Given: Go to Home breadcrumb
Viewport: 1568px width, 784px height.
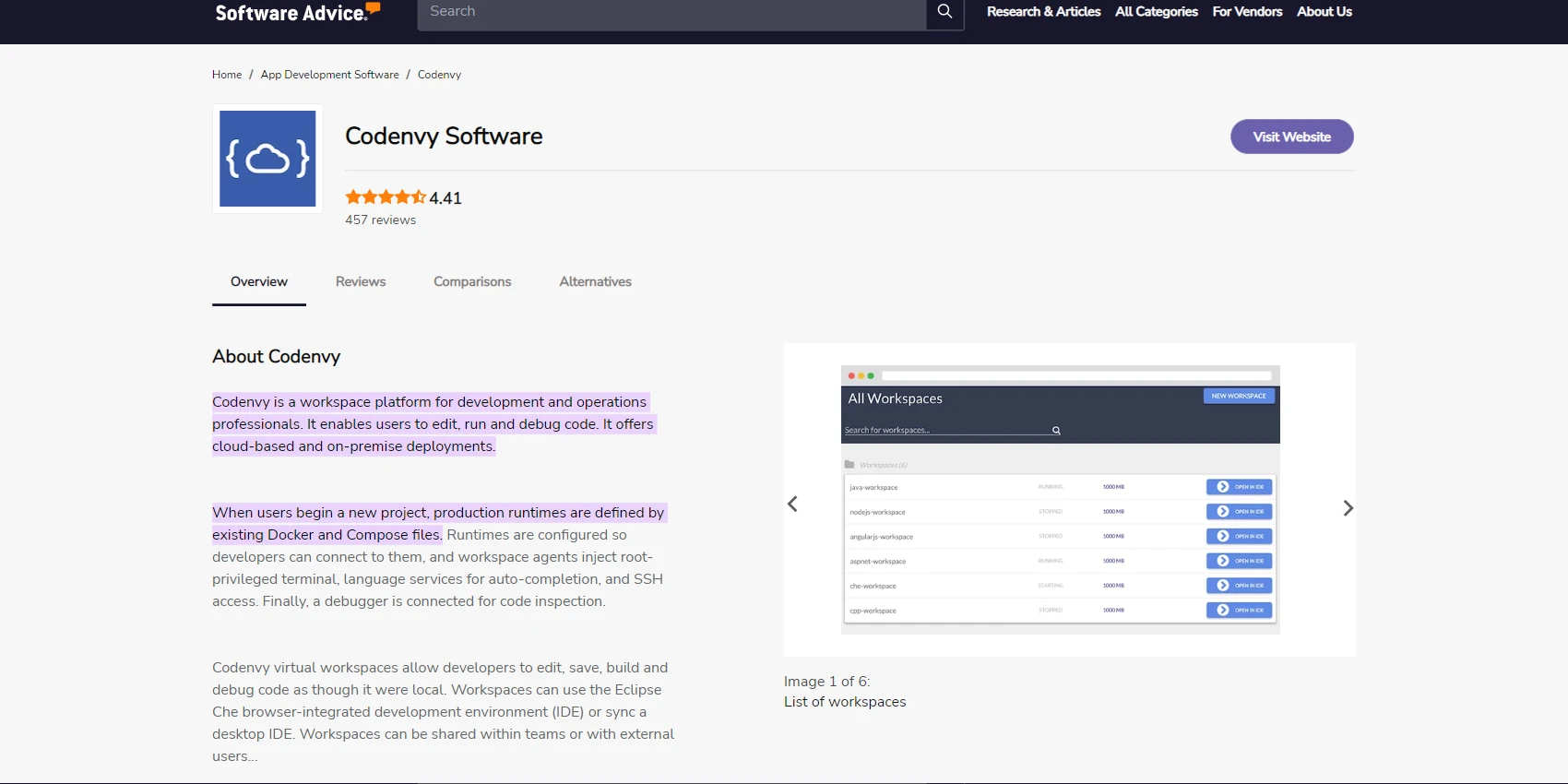Looking at the screenshot, I should point(227,75).
